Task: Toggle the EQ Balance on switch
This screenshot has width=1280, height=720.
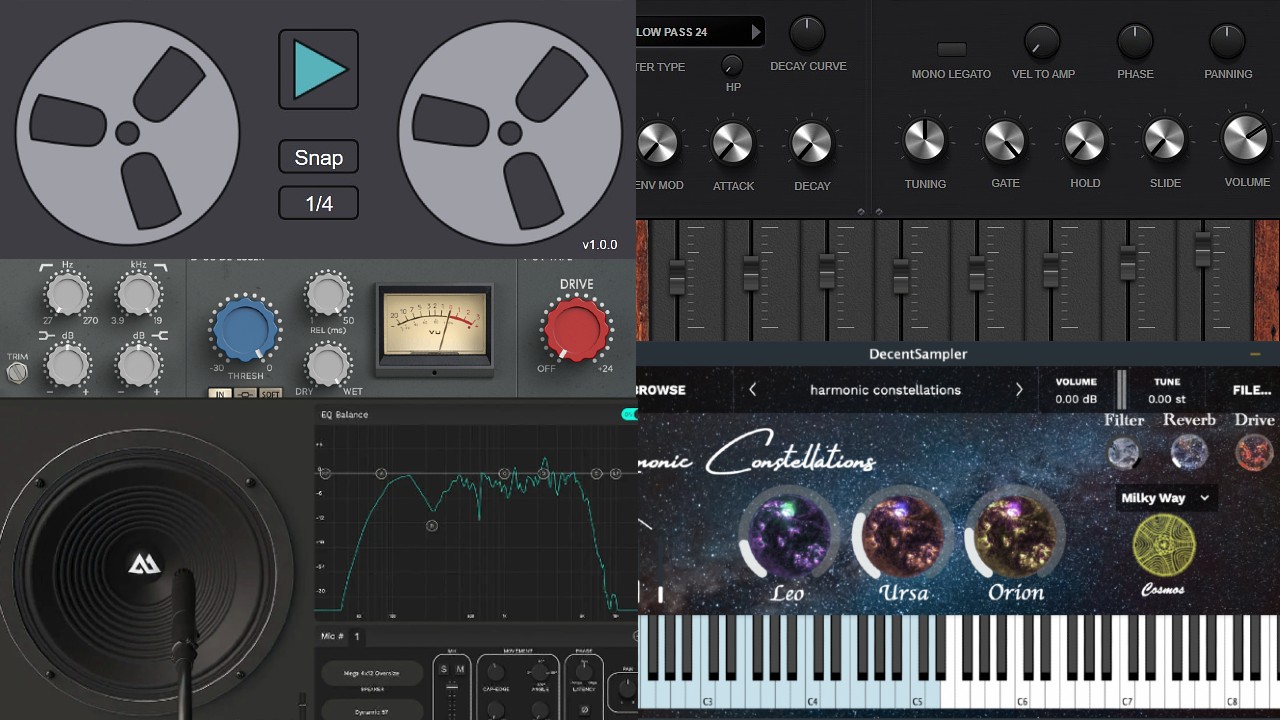Action: (629, 414)
